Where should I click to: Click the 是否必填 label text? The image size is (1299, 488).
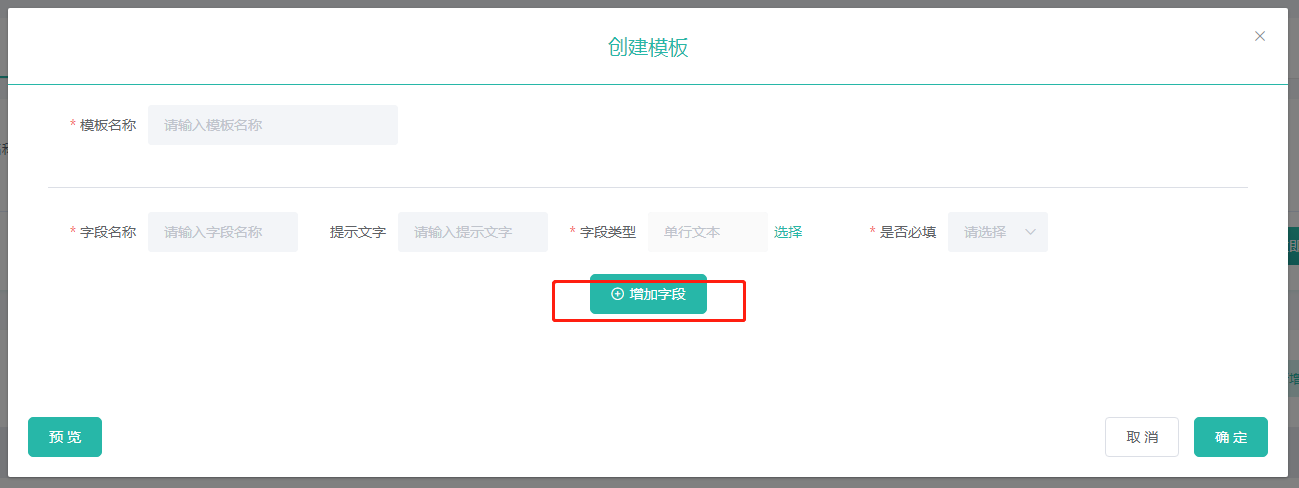coord(908,232)
